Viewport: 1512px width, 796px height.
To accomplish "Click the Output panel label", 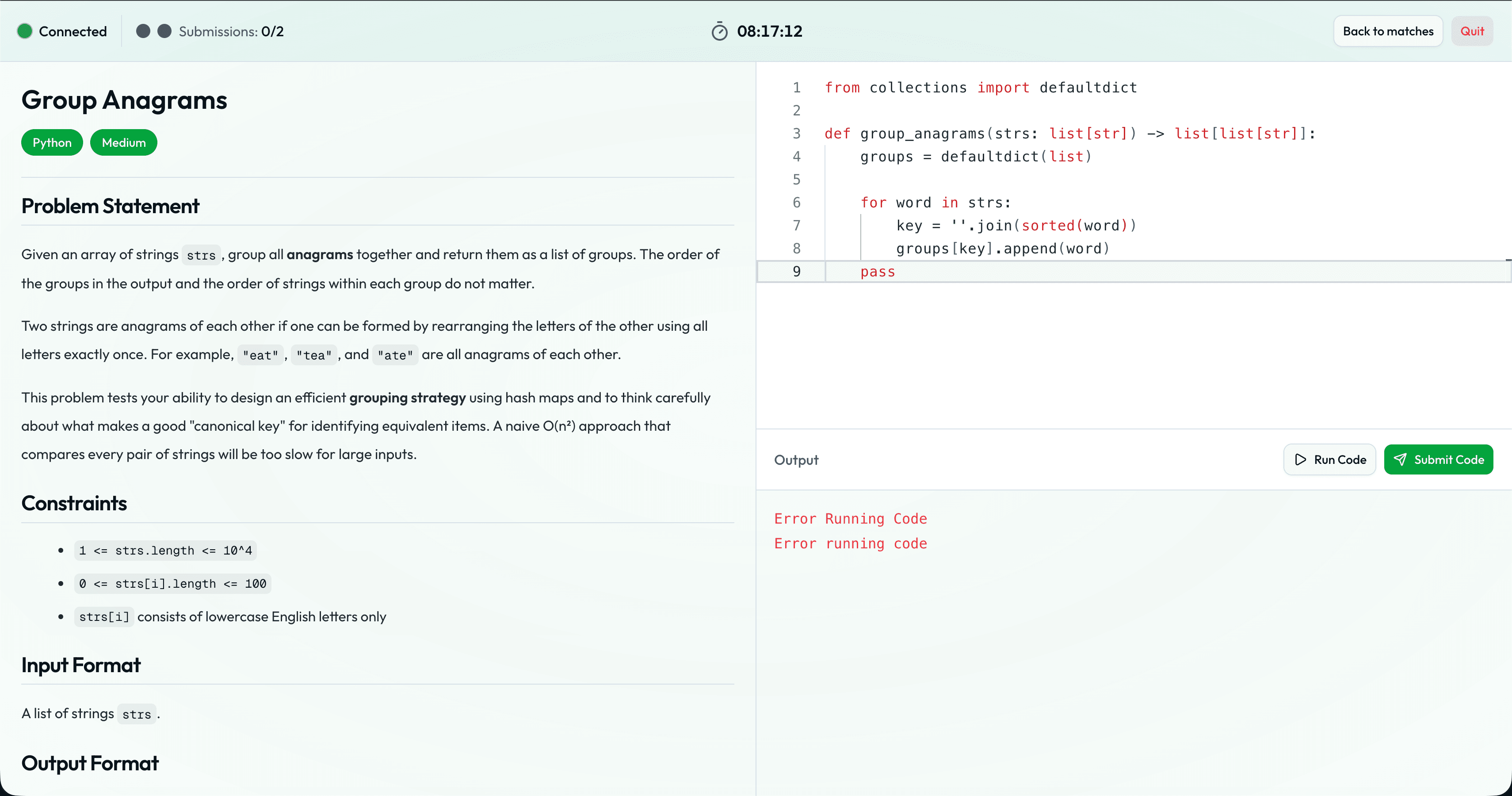I will (x=796, y=459).
